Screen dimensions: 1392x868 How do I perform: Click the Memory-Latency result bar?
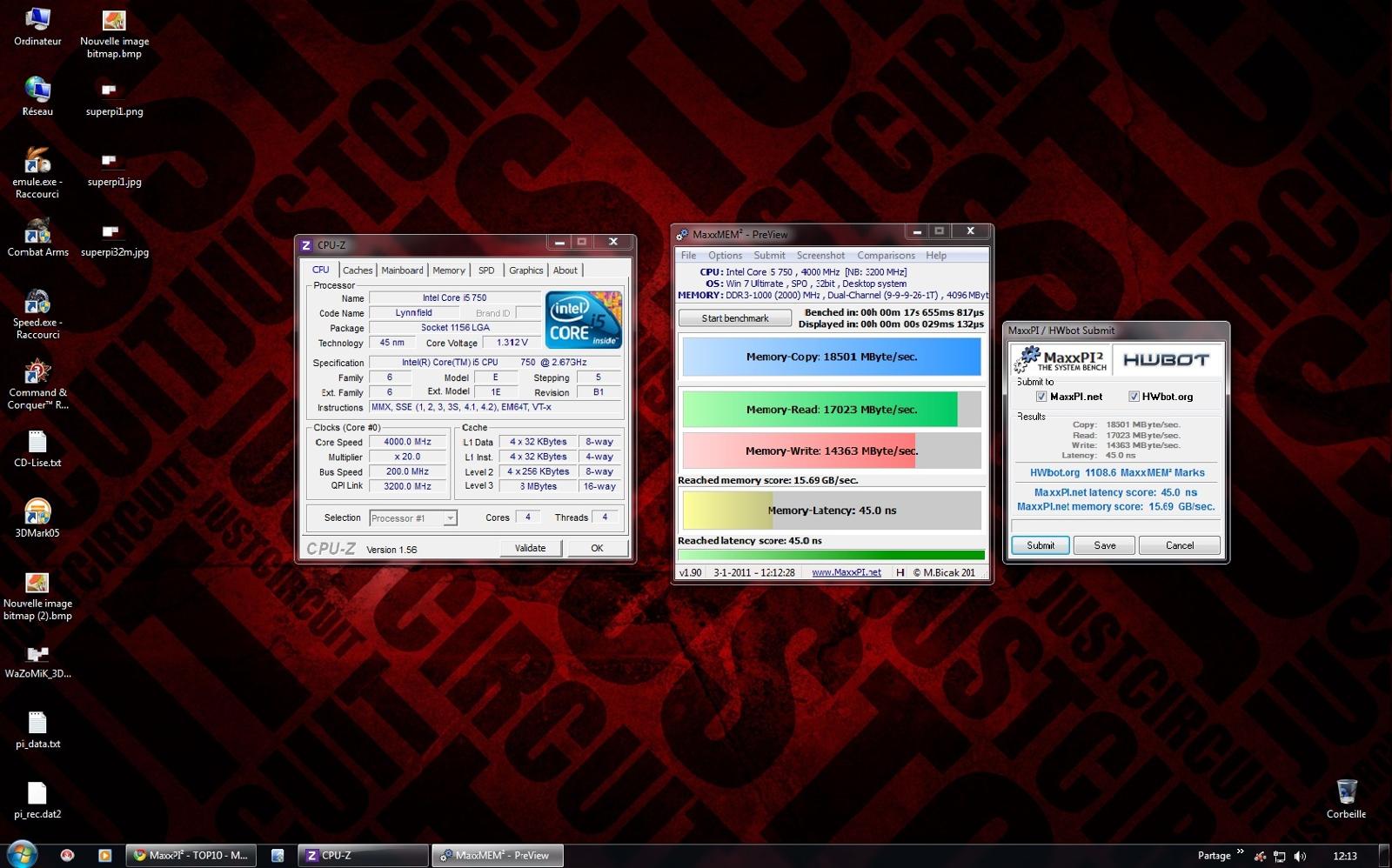tap(832, 511)
